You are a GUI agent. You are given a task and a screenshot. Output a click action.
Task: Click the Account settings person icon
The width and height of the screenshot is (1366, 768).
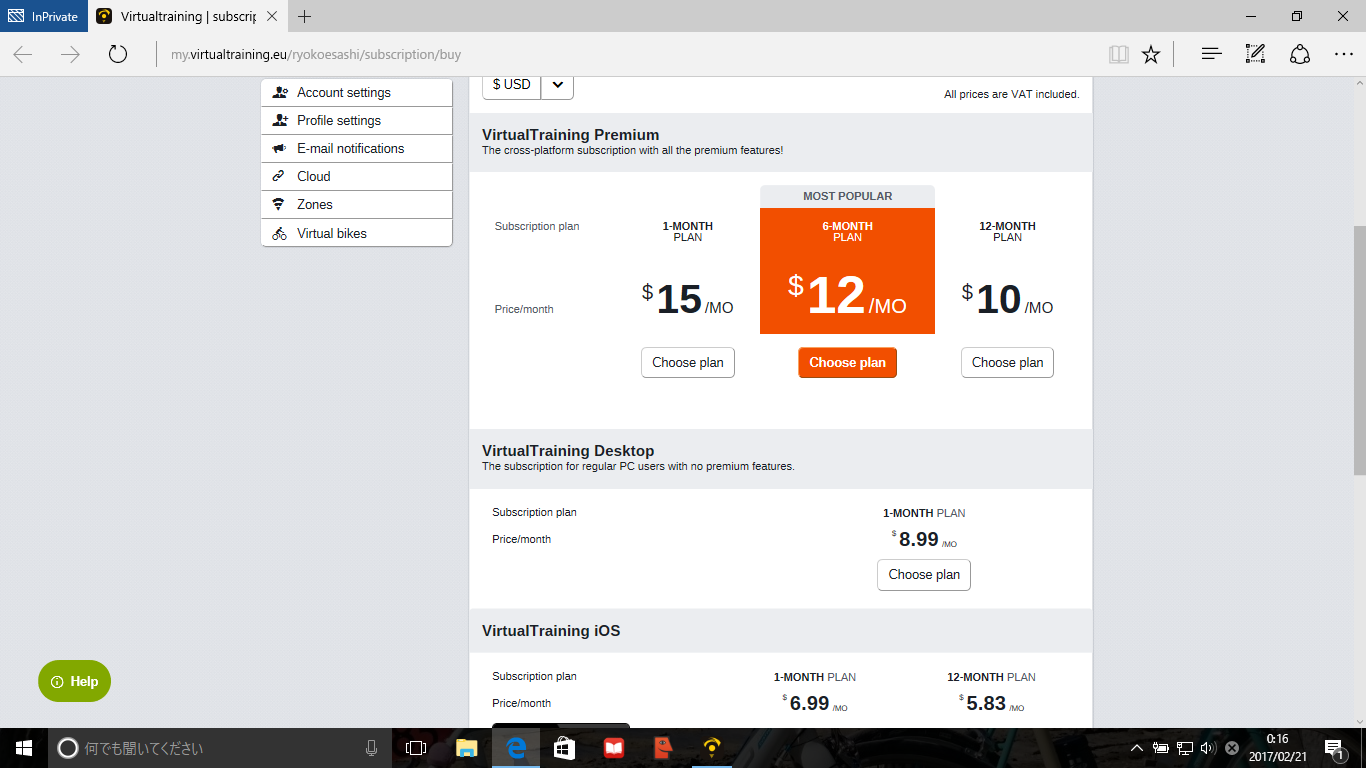pyautogui.click(x=280, y=92)
